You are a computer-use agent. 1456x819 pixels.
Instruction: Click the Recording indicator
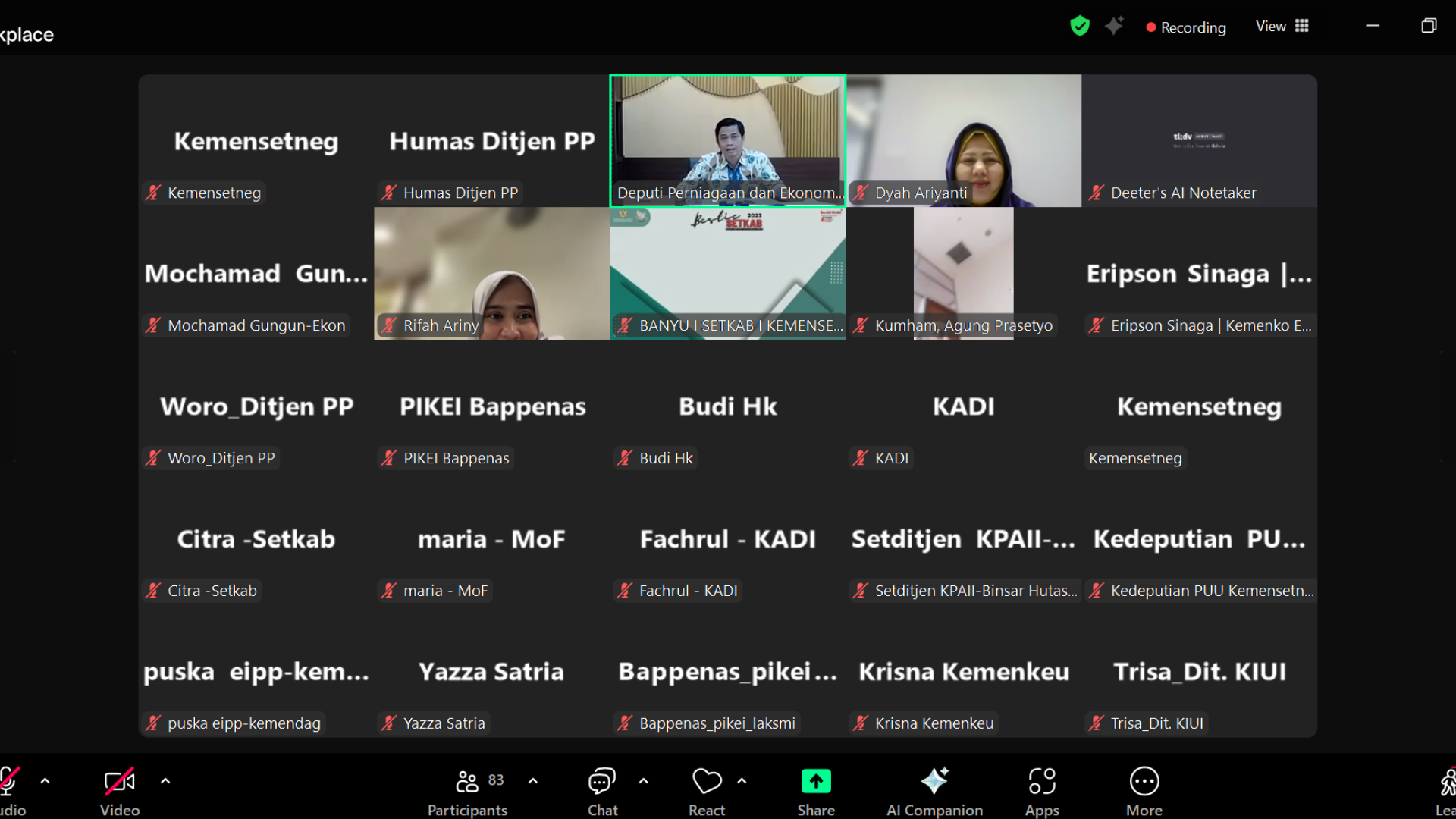coord(1186,27)
